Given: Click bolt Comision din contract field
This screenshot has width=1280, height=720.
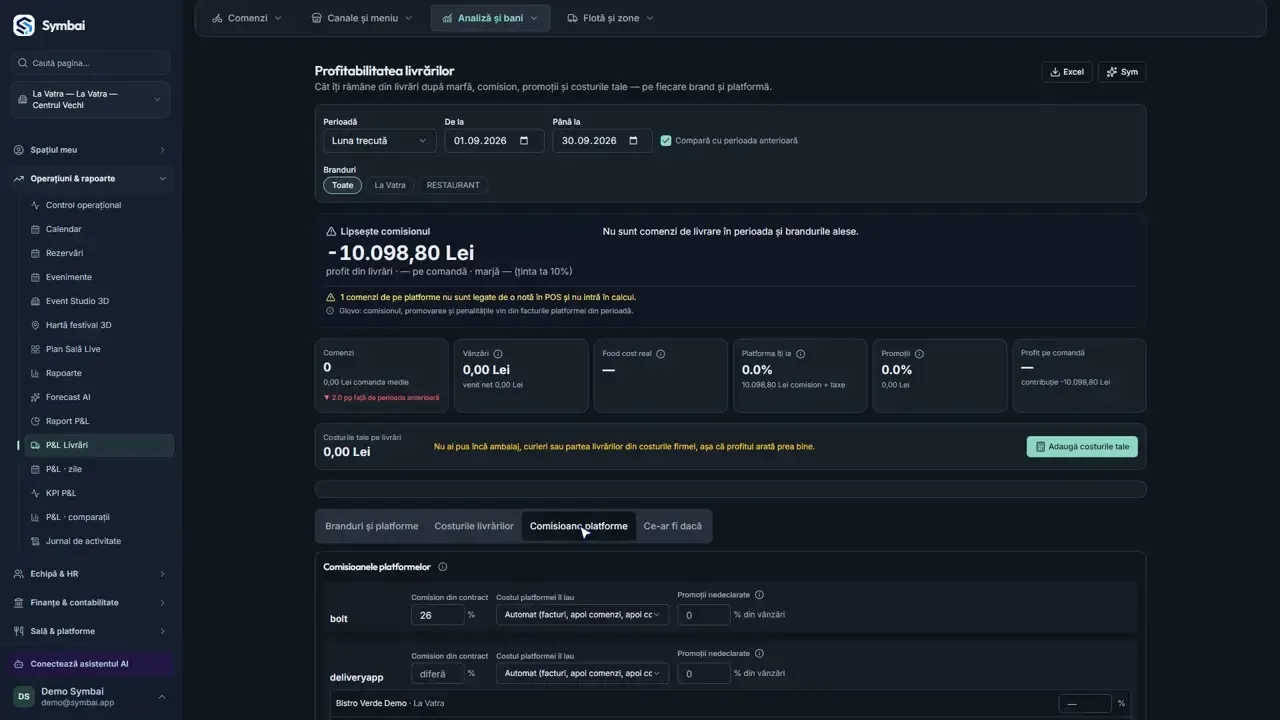Looking at the screenshot, I should pos(437,615).
